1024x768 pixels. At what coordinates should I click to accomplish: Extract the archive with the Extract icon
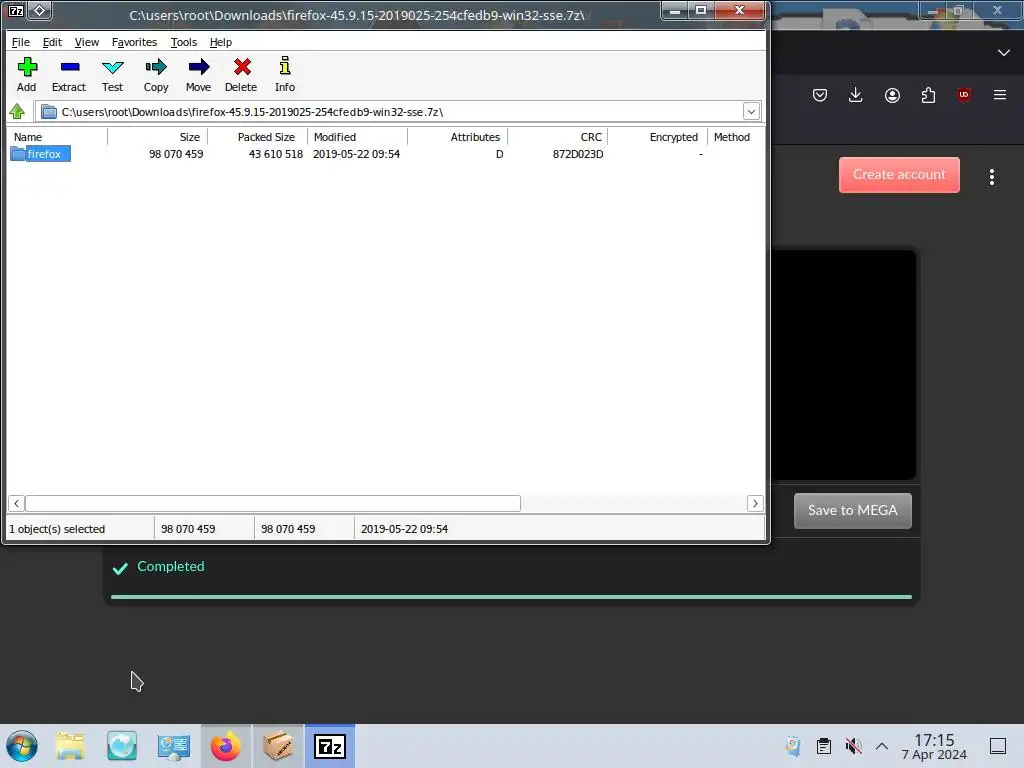[69, 74]
